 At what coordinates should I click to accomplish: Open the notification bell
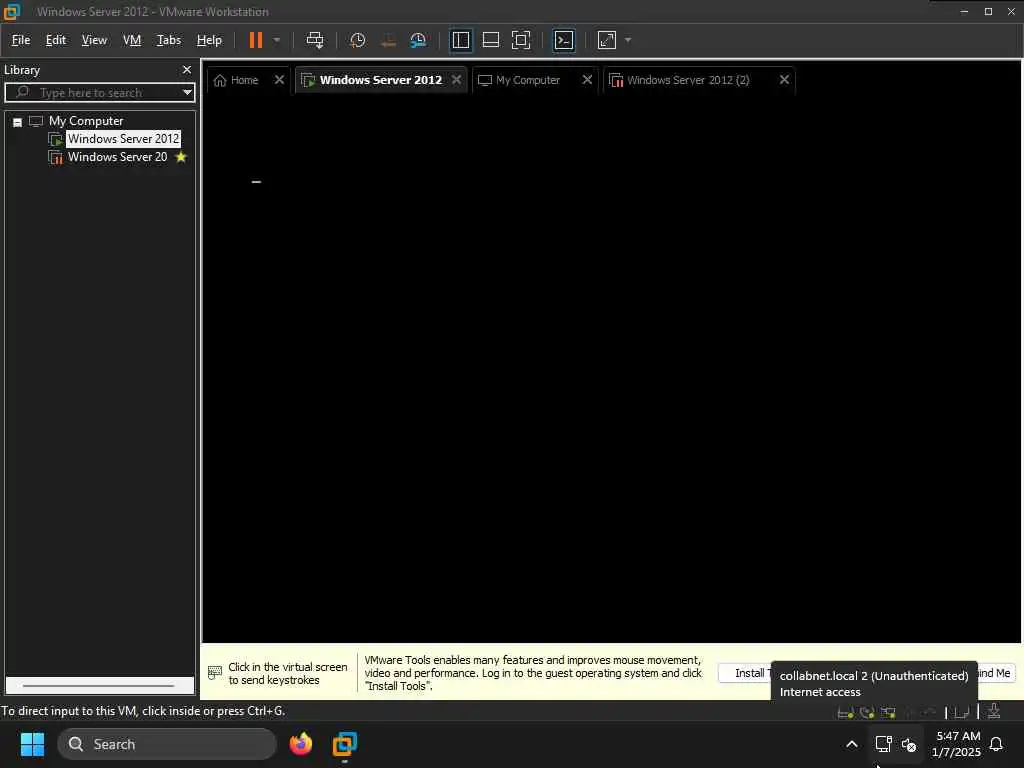click(x=997, y=744)
